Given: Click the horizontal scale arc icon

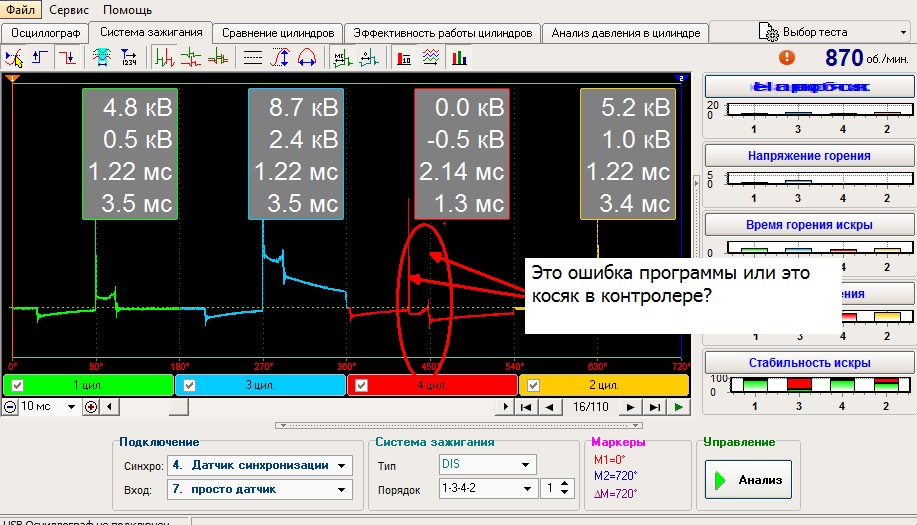Looking at the screenshot, I should (x=307, y=58).
